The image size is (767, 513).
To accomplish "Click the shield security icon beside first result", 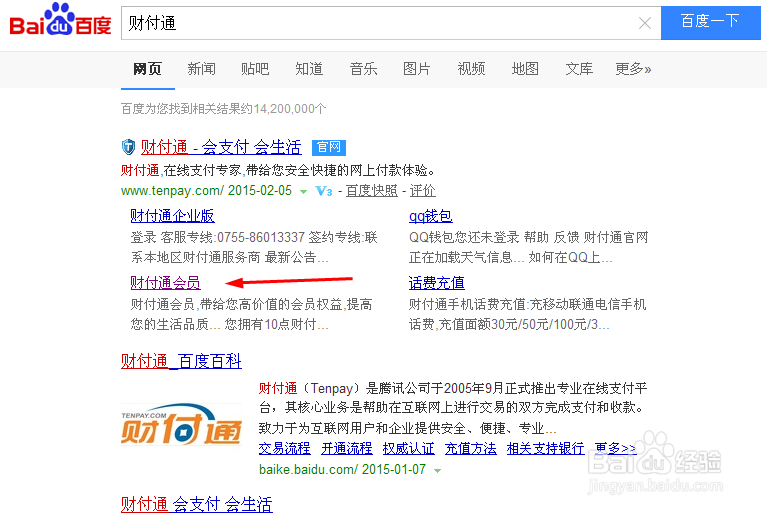I will pyautogui.click(x=128, y=146).
